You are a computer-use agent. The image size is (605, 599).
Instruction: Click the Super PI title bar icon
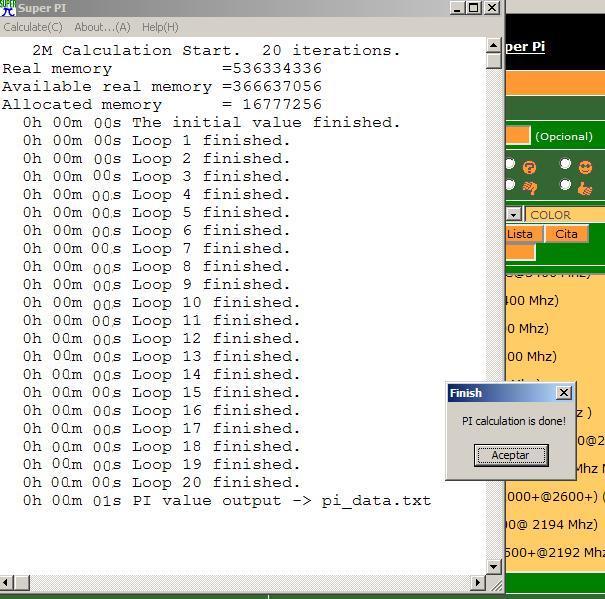click(8, 8)
